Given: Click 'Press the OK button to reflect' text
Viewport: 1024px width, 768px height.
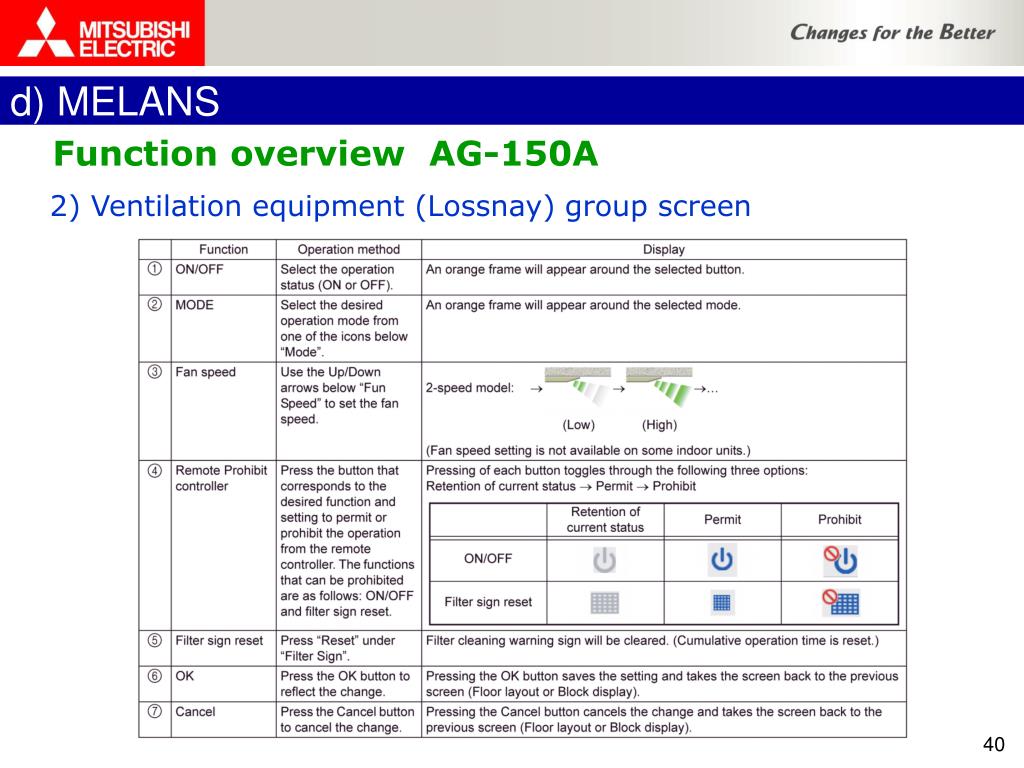Looking at the screenshot, I should 345,684.
